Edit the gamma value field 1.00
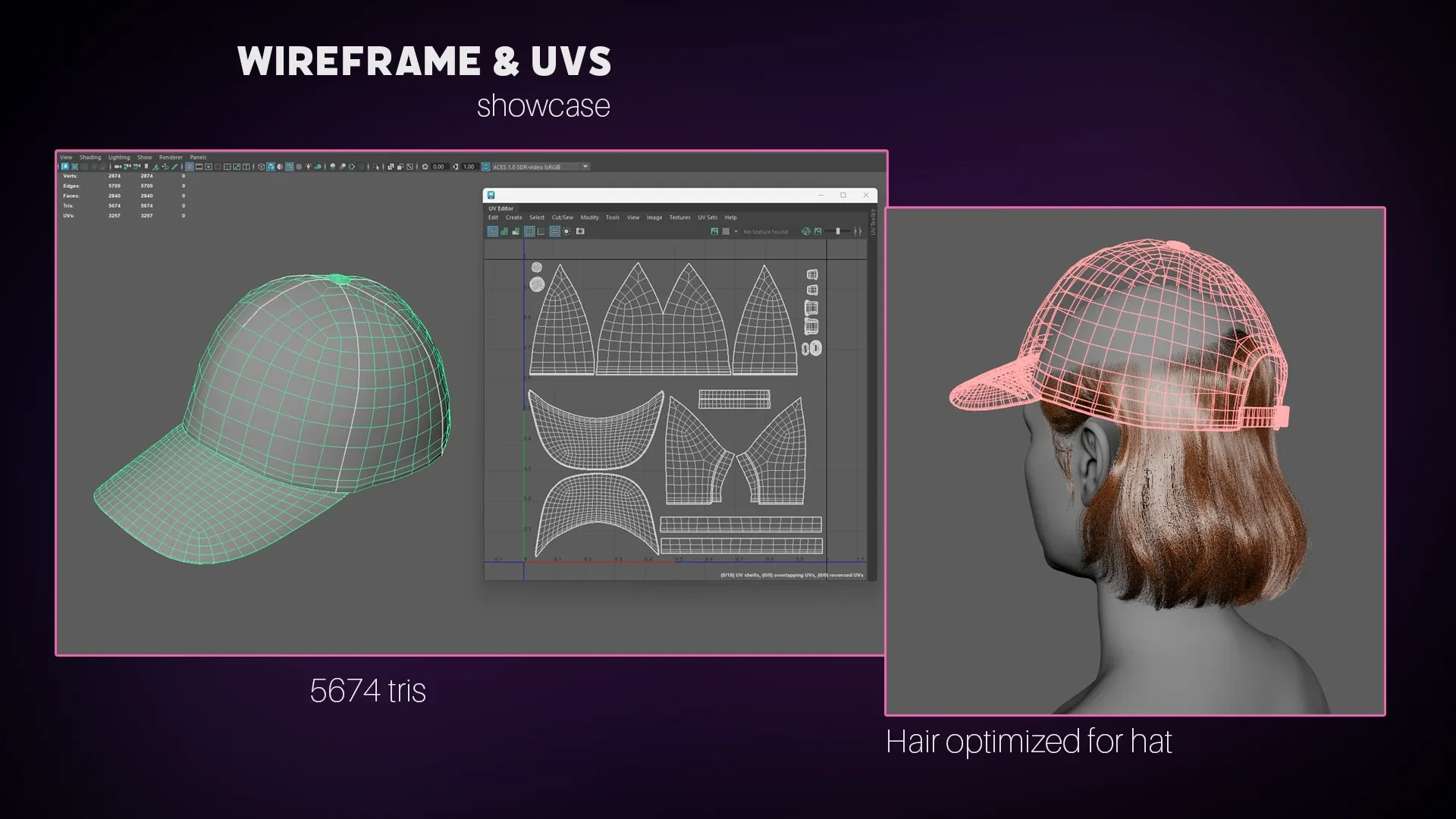The width and height of the screenshot is (1456, 819). click(x=469, y=167)
